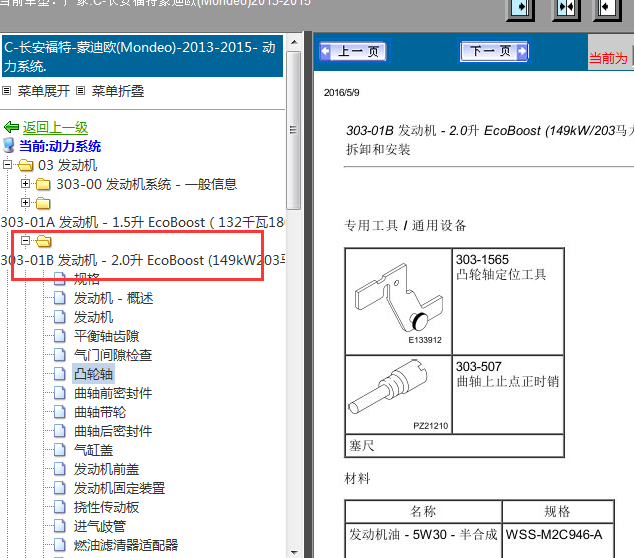Viewport: 634px width, 558px height.
Task: Open the 进气歧管 page
Action: pos(100,526)
